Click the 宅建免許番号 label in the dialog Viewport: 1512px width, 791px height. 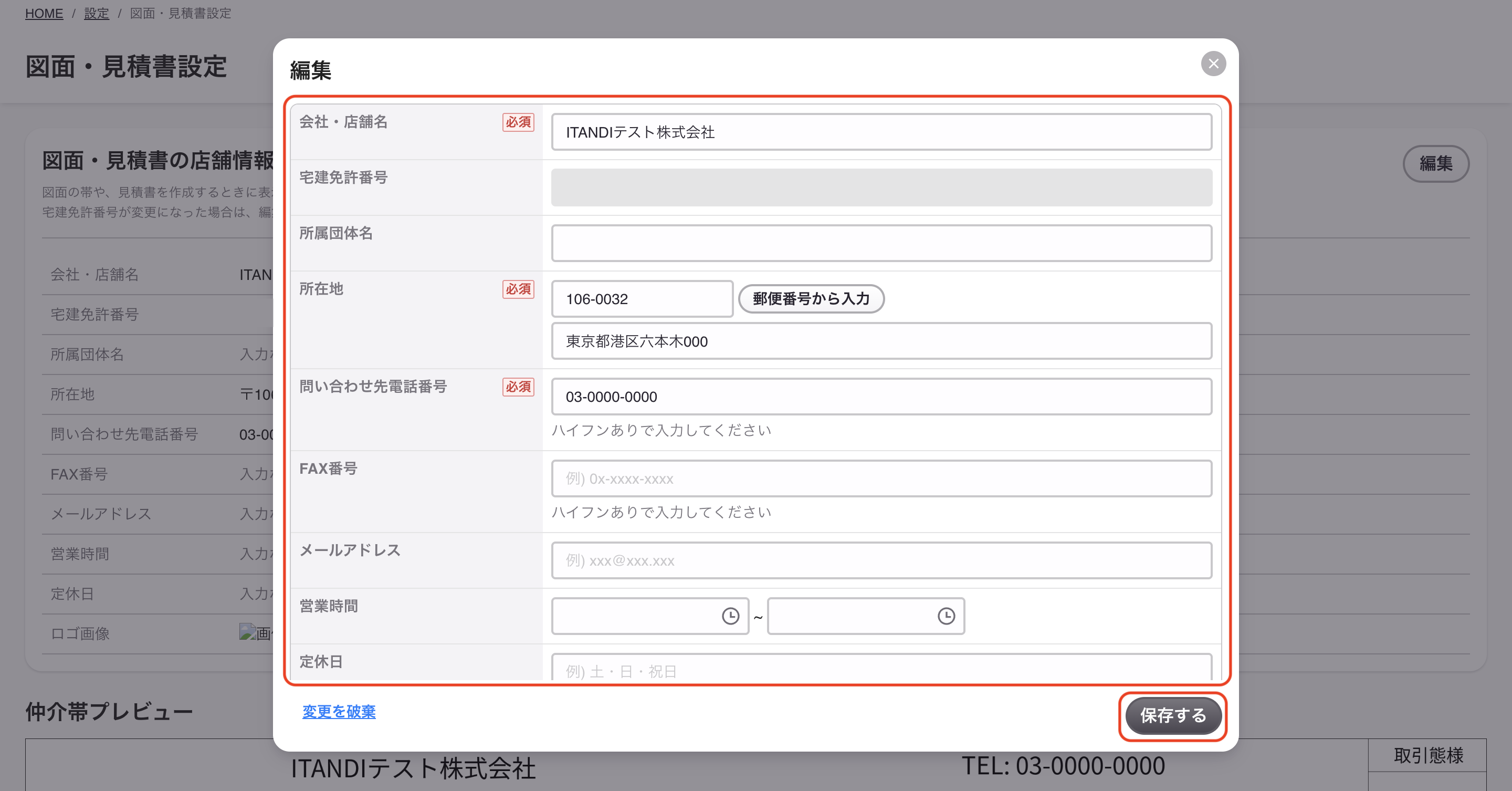(x=343, y=178)
